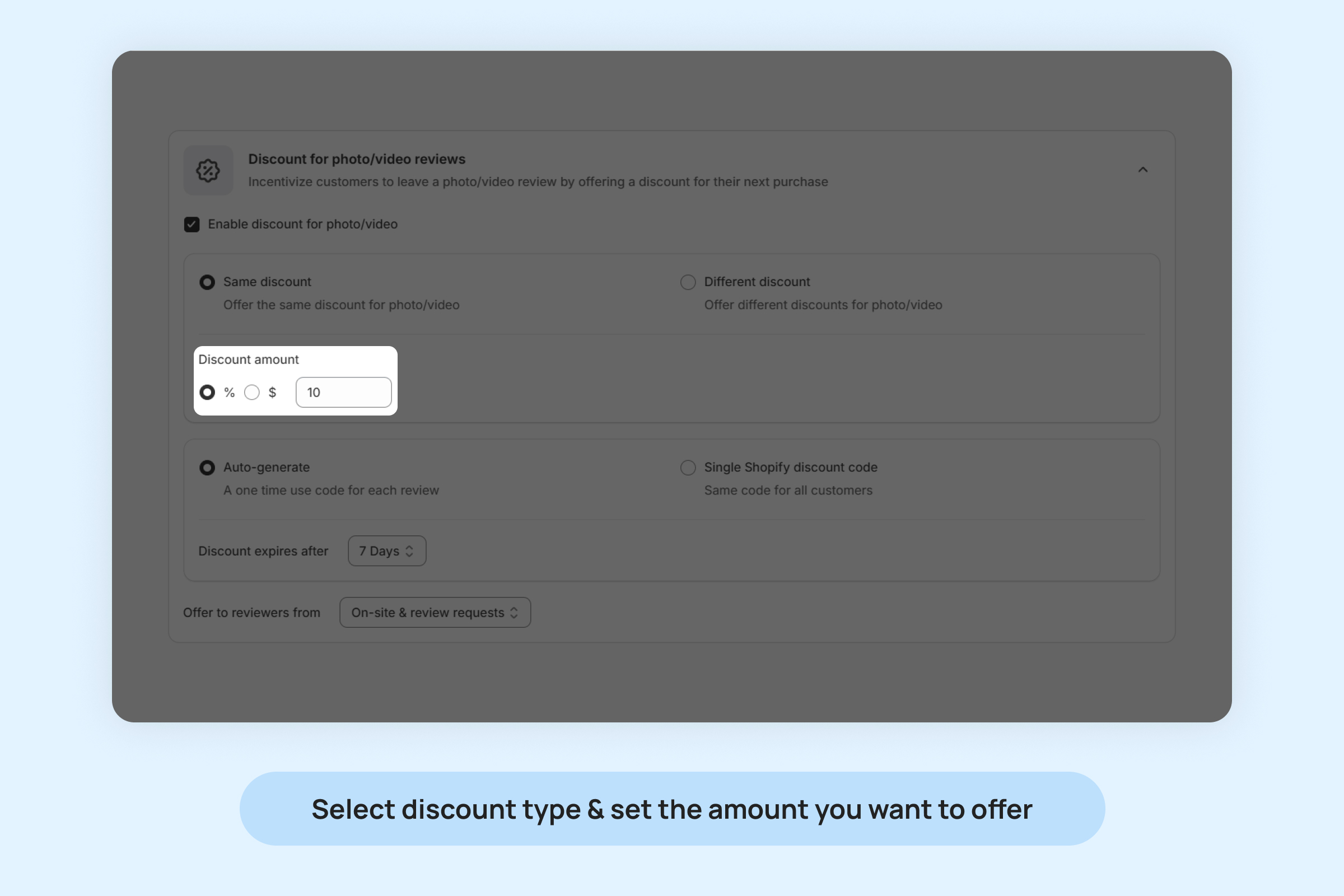Select Auto-generate code option

207,468
